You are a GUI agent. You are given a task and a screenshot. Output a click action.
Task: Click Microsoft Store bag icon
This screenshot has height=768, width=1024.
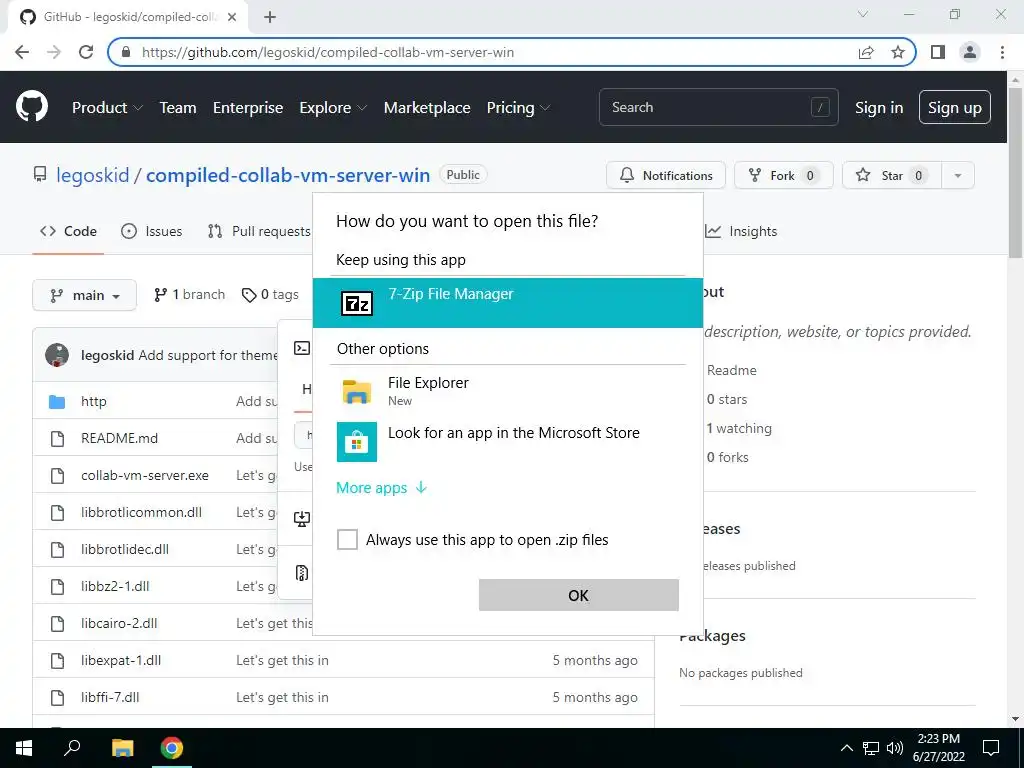coord(357,442)
